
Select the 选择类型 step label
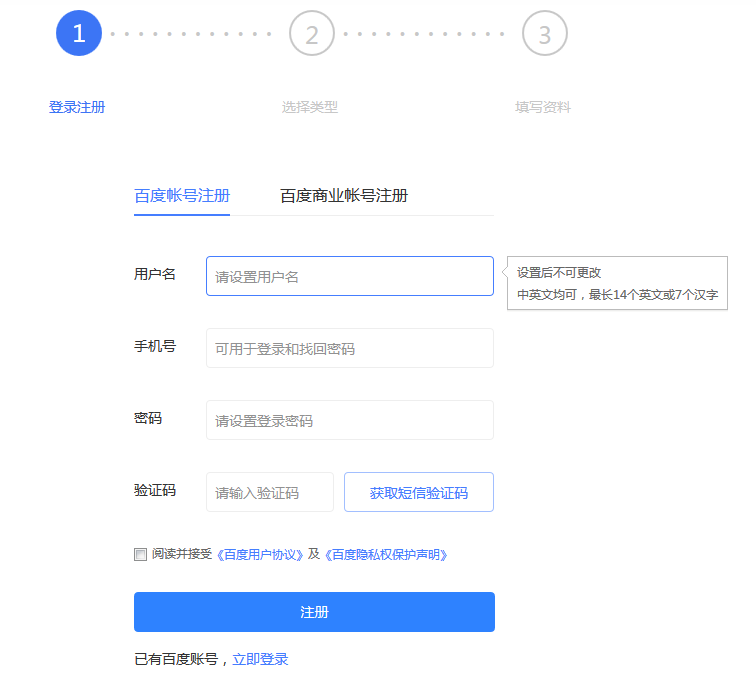[x=310, y=107]
